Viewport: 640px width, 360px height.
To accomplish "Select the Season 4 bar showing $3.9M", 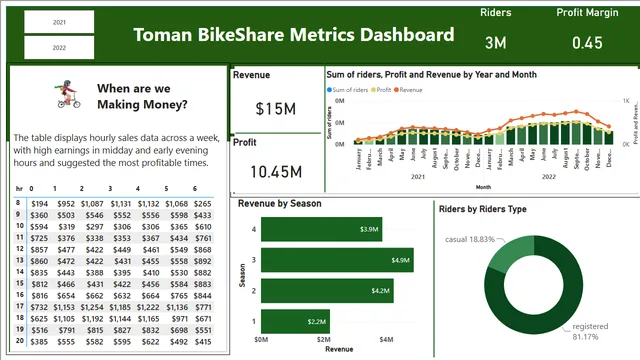I will (x=322, y=229).
